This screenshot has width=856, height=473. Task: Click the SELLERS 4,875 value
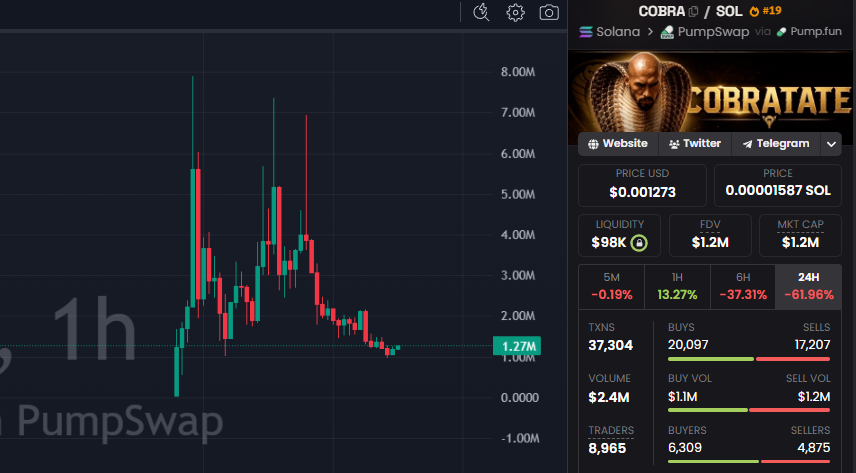click(813, 448)
